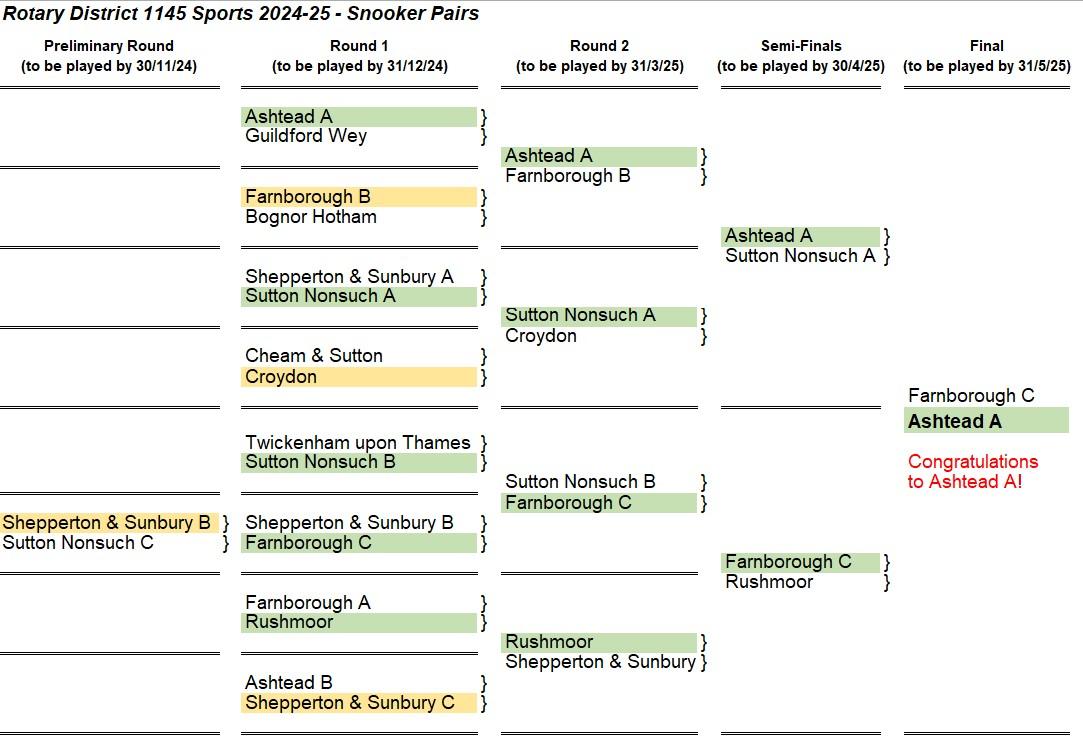Click Shepperton & Sunbury A in Round 1
The image size is (1083, 738).
tap(349, 276)
